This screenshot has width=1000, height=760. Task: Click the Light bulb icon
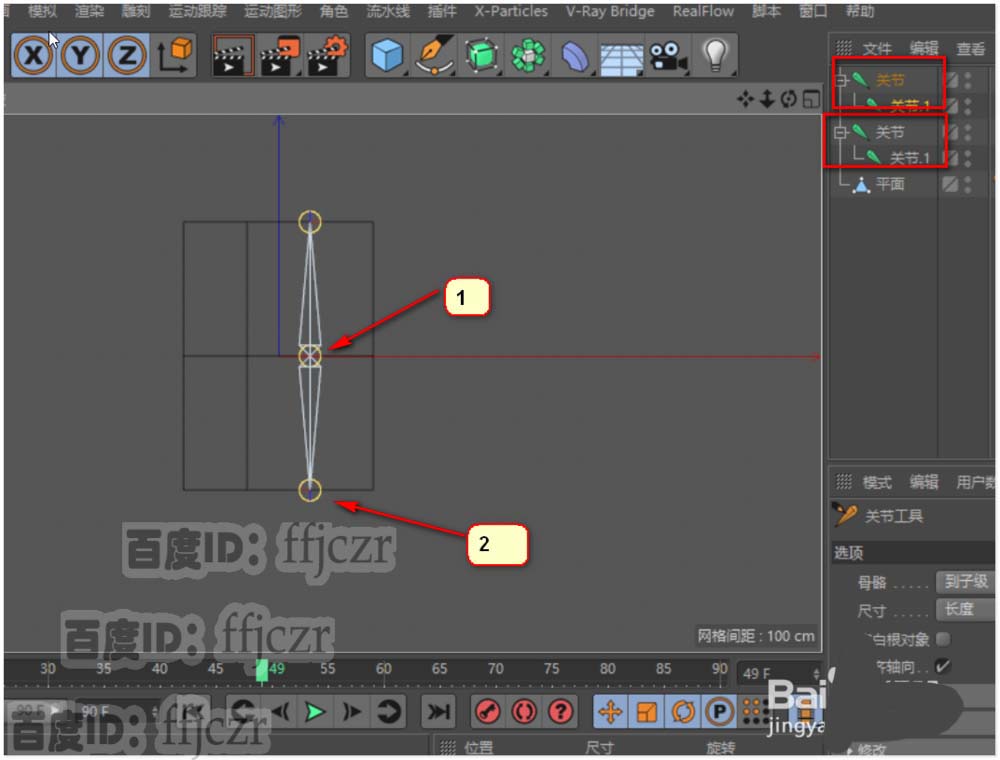tap(715, 55)
